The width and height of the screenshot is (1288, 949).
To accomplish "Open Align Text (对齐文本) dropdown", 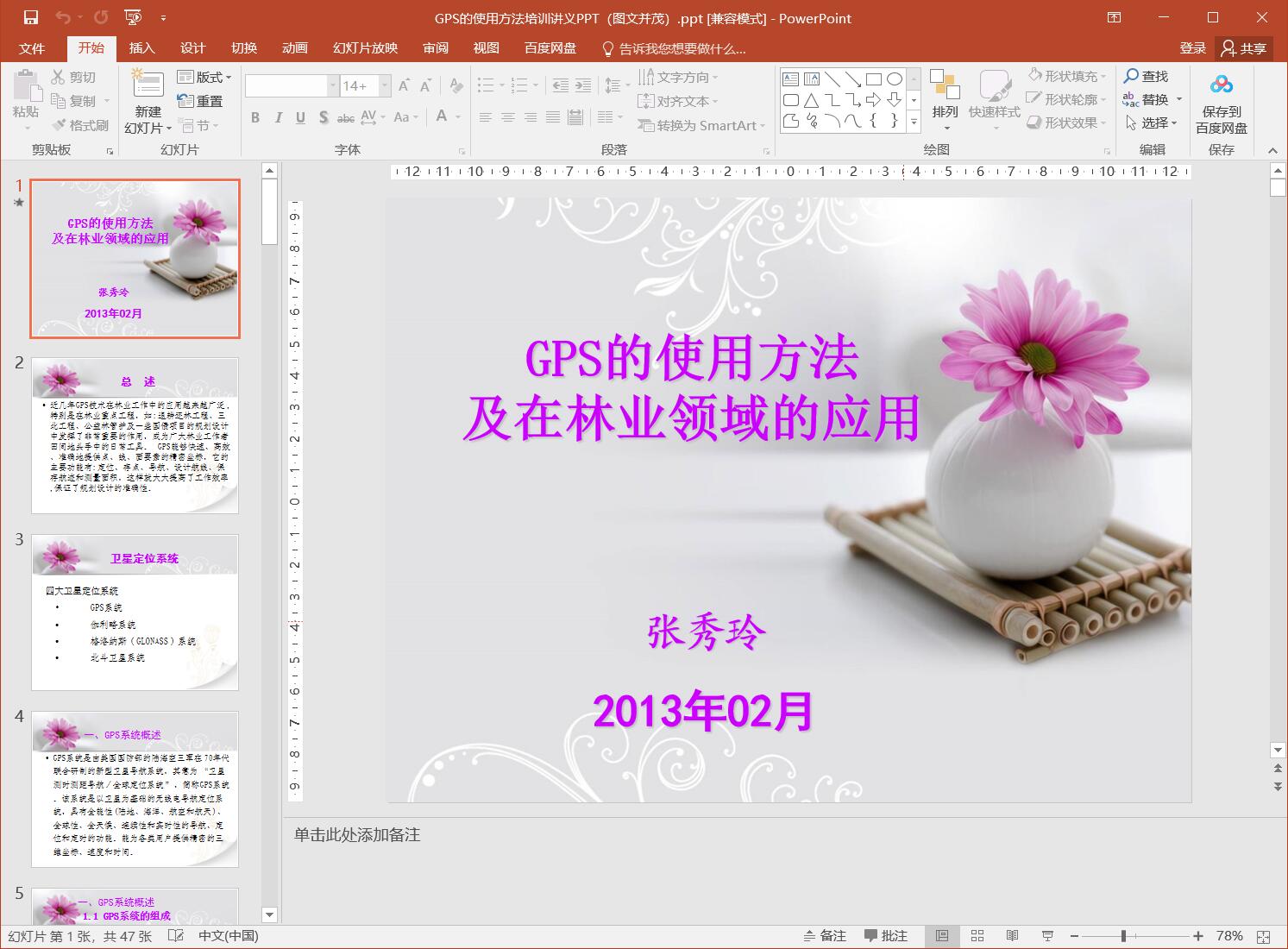I will point(678,101).
